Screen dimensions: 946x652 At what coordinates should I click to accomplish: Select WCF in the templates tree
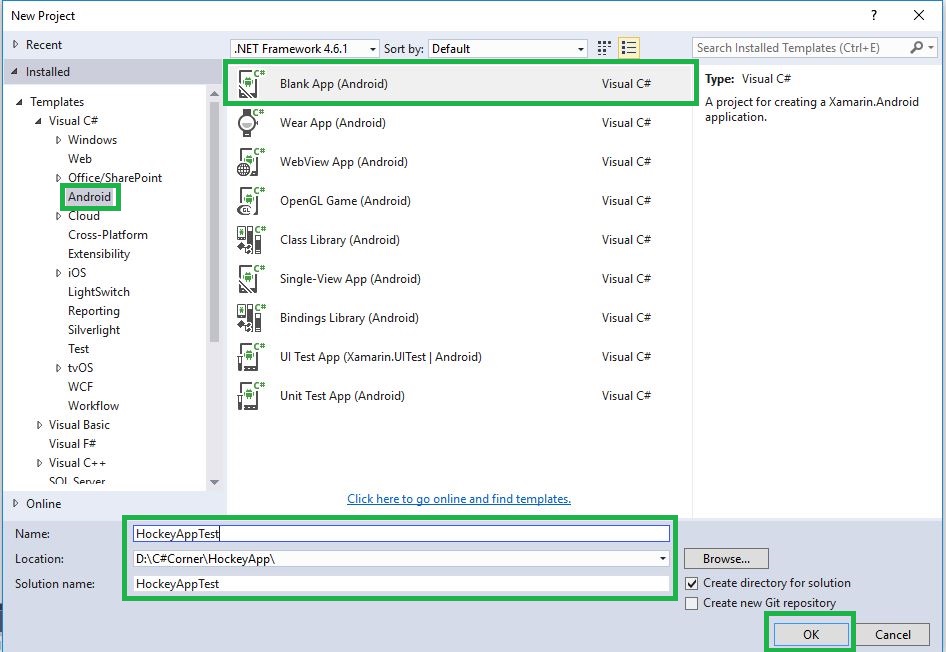click(x=80, y=387)
